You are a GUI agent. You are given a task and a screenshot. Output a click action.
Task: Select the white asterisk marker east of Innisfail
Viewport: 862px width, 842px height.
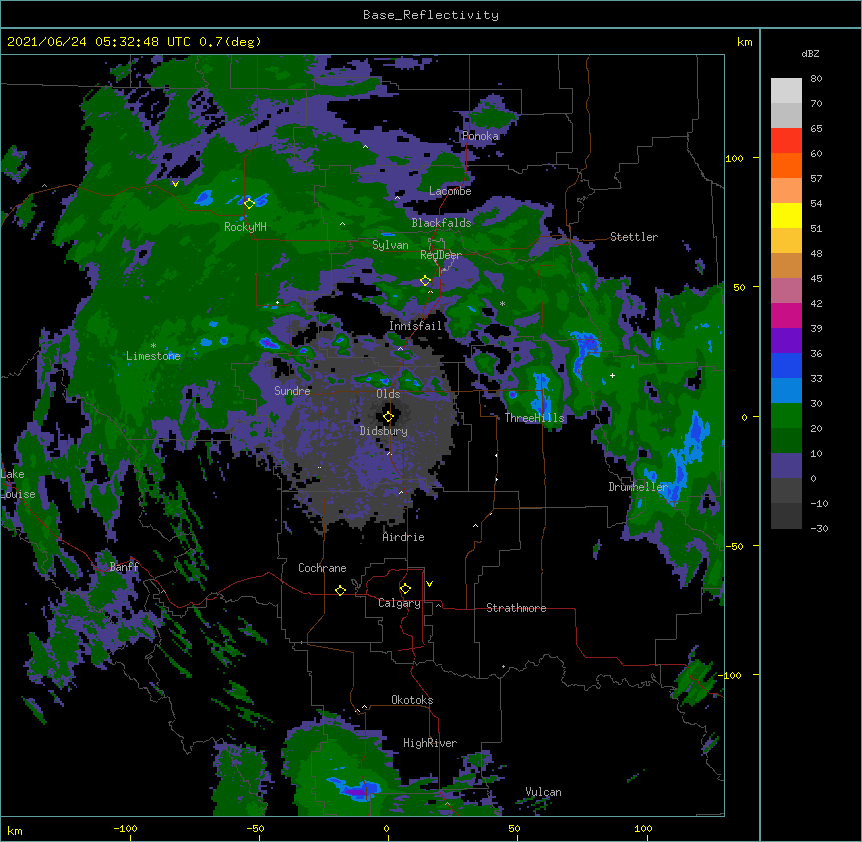tap(502, 303)
